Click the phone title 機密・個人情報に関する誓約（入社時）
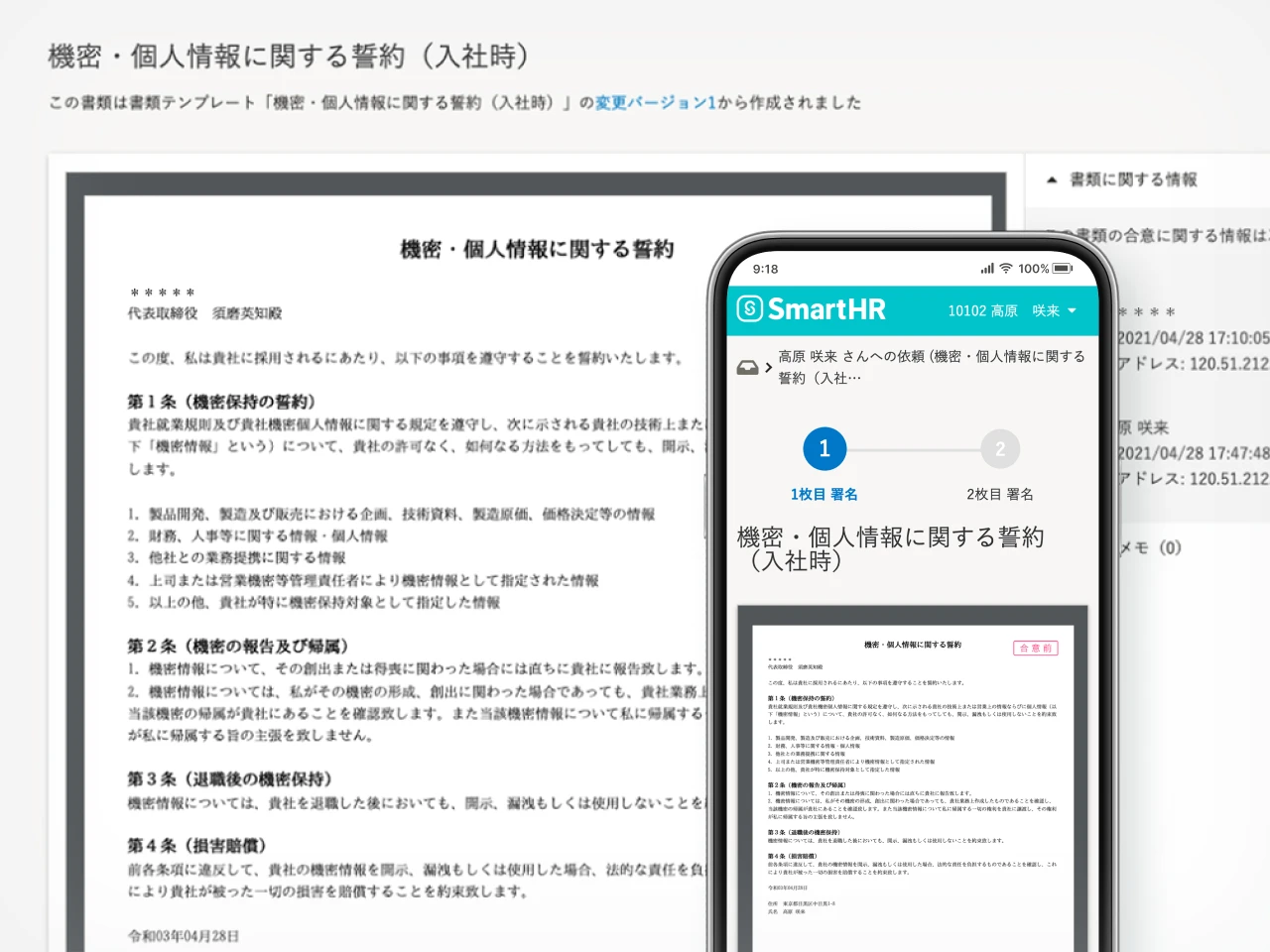The image size is (1270, 952). pyautogui.click(x=890, y=548)
